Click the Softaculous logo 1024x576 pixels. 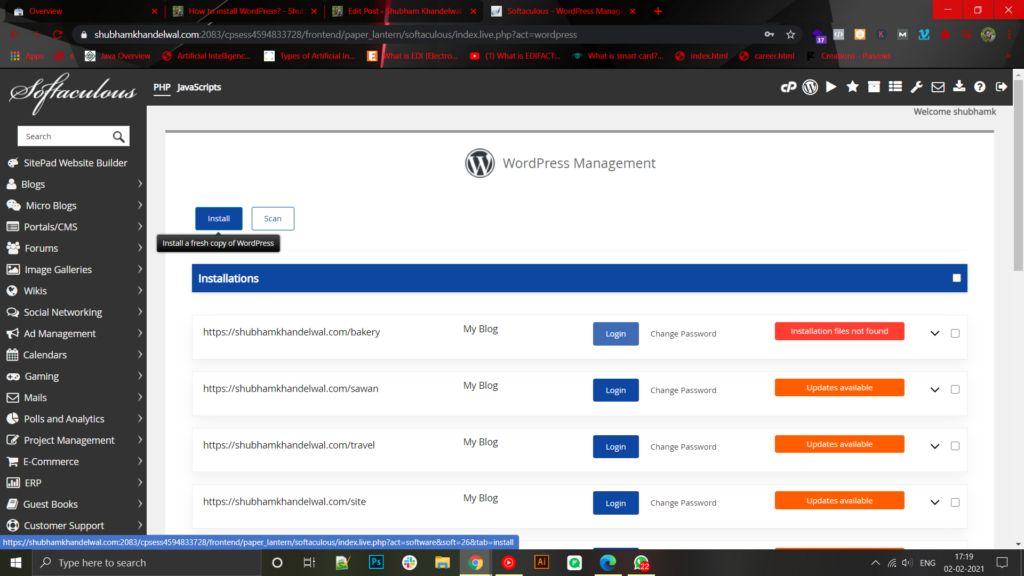tap(72, 93)
